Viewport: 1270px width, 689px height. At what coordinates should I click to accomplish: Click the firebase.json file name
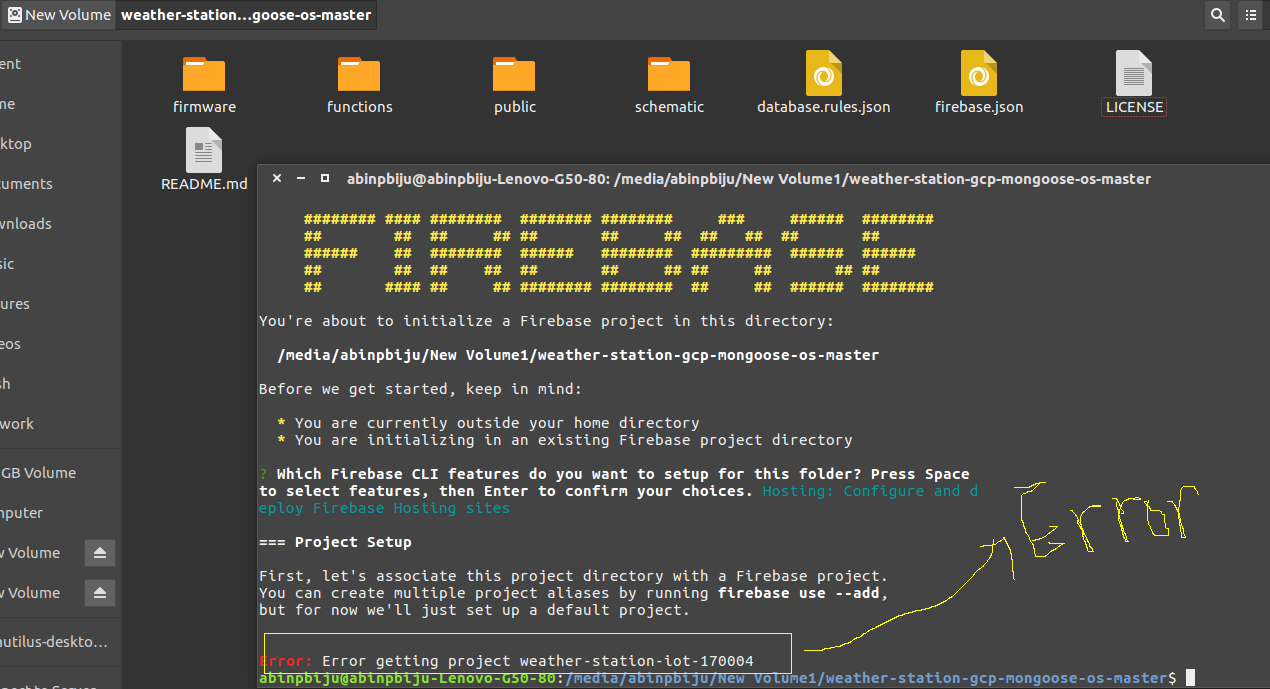click(979, 107)
